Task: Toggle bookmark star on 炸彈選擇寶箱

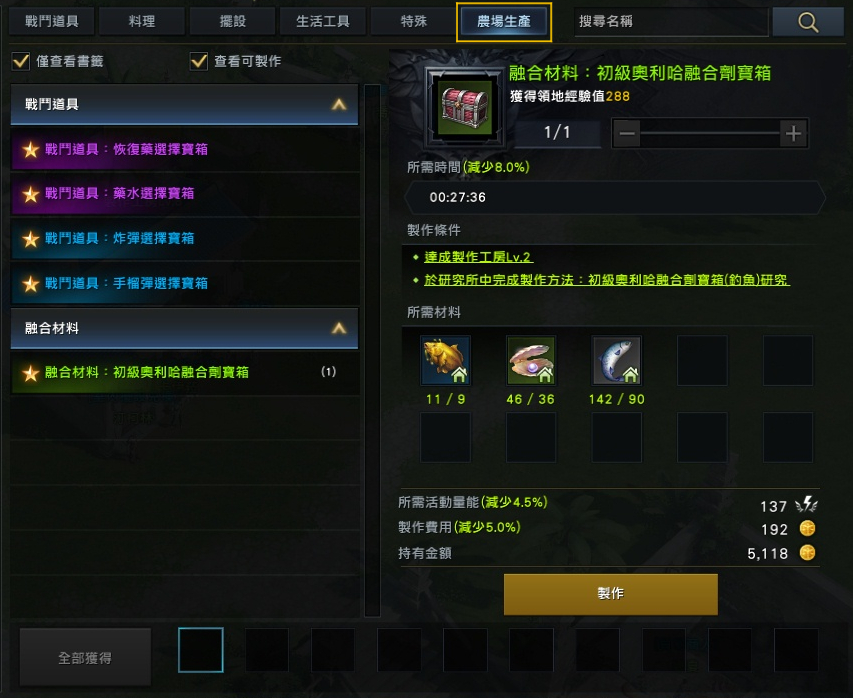Action: (x=30, y=239)
